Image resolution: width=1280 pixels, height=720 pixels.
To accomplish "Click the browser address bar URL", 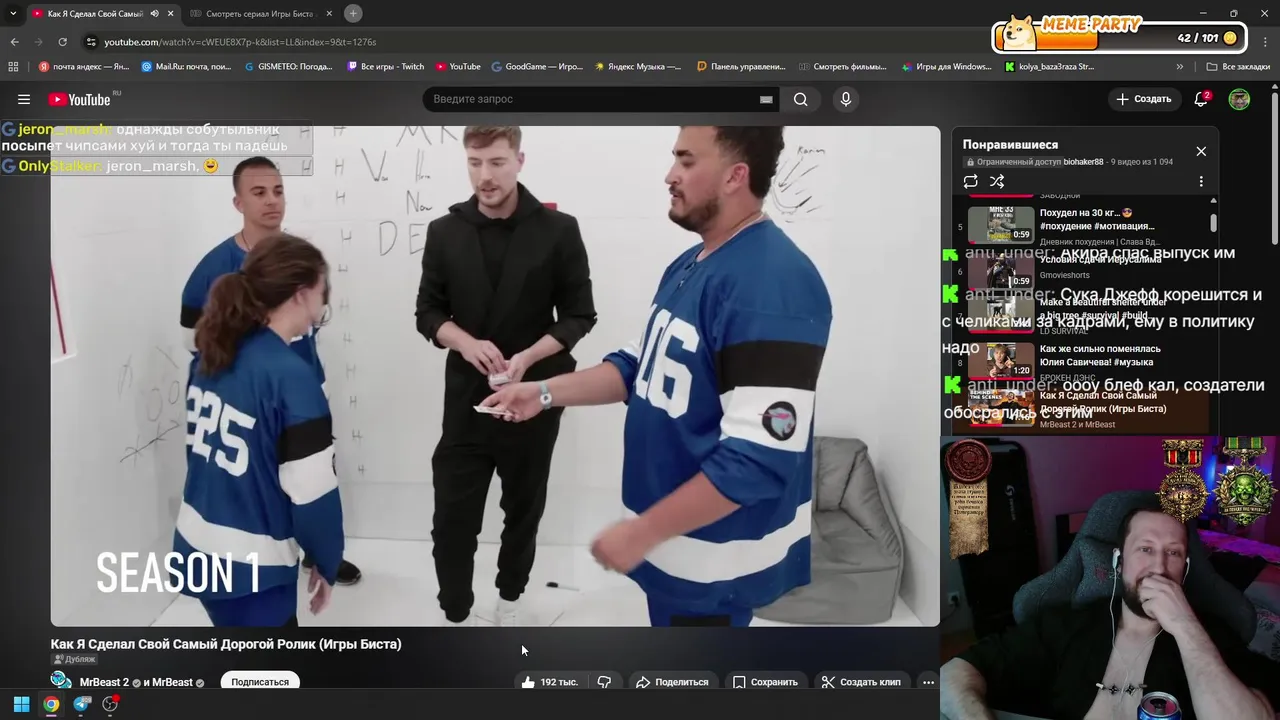I will [x=240, y=42].
